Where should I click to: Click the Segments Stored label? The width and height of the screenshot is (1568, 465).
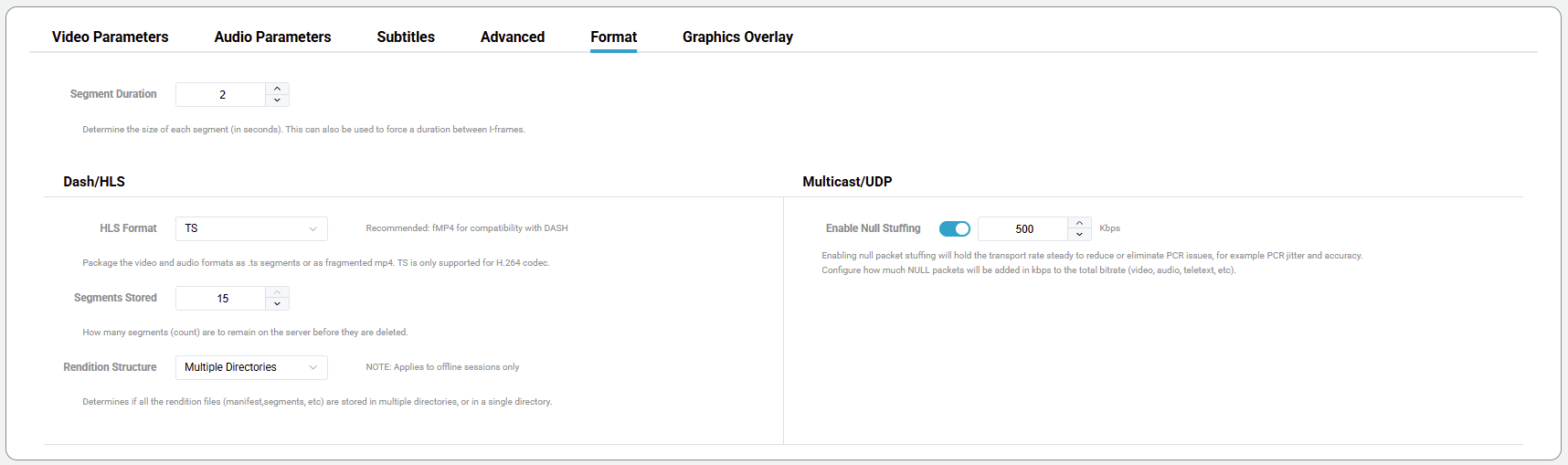[x=115, y=298]
